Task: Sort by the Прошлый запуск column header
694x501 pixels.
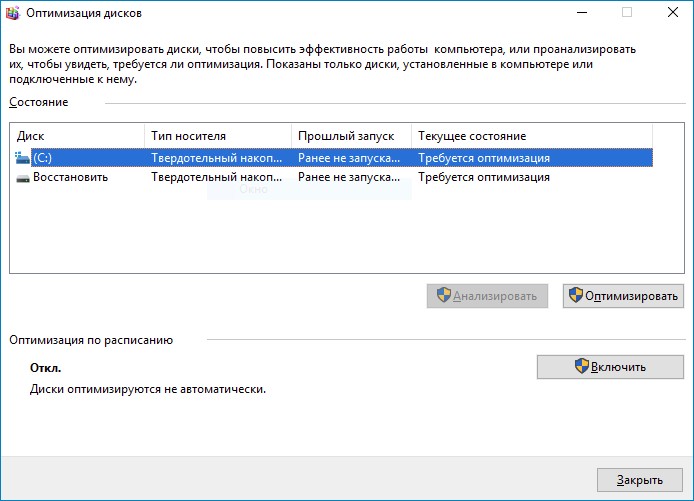Action: click(x=351, y=135)
